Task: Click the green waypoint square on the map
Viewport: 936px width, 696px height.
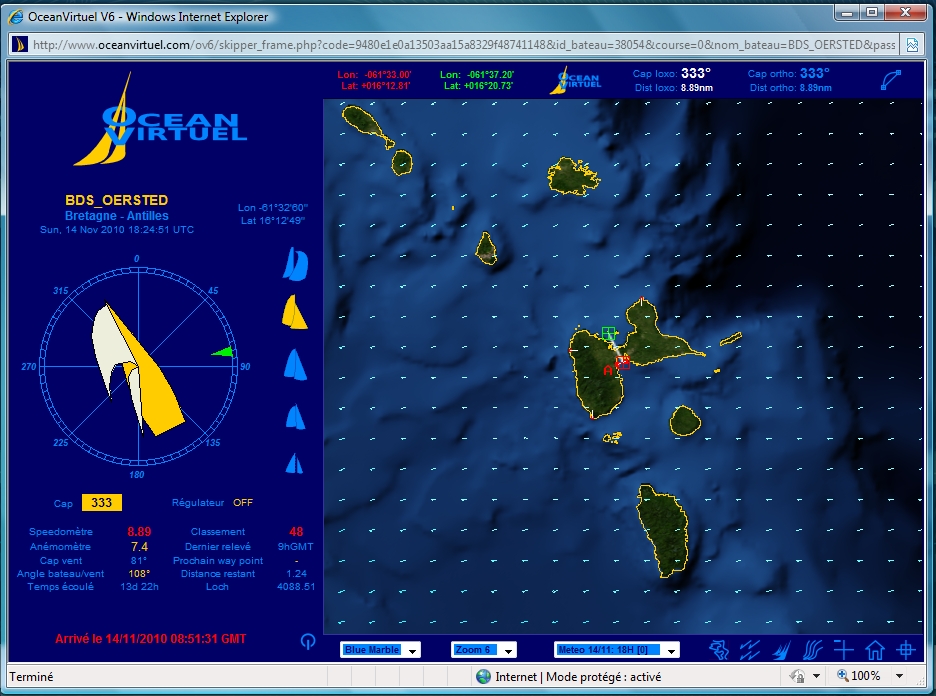Action: [x=608, y=333]
